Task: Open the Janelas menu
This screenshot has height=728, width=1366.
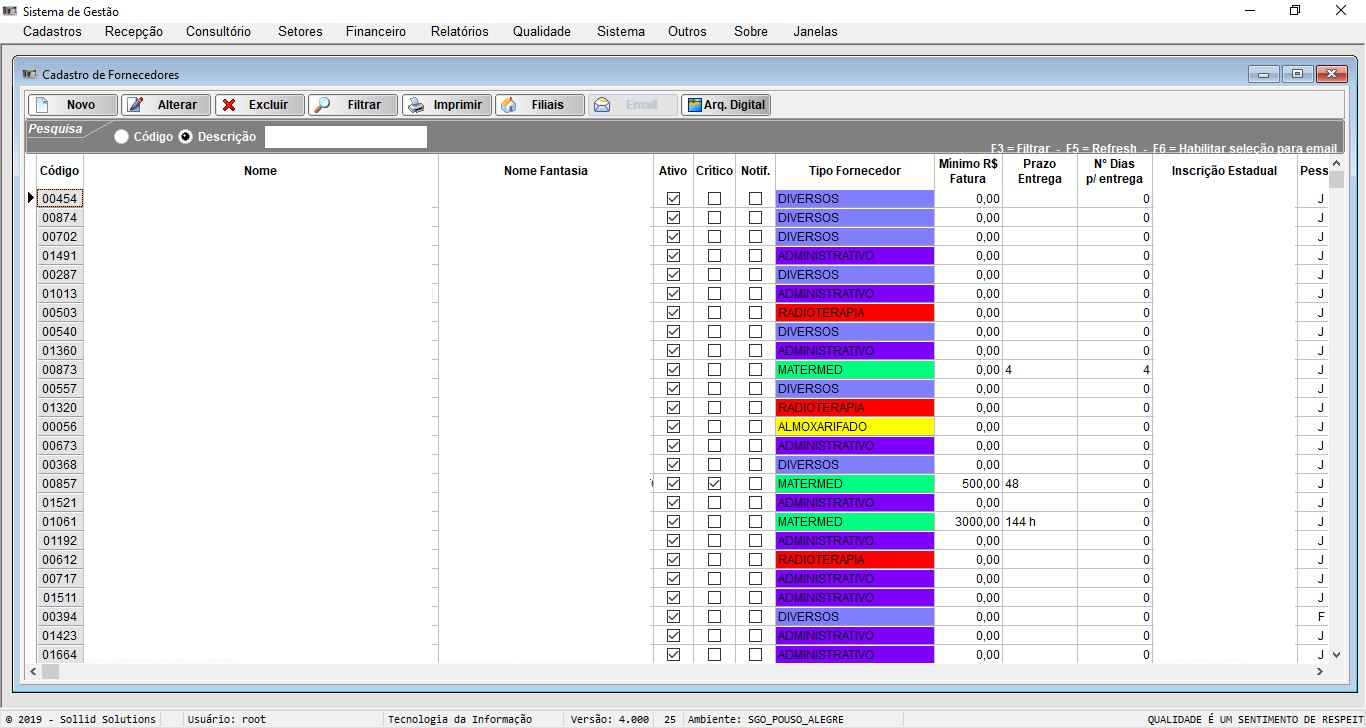Action: coord(816,32)
